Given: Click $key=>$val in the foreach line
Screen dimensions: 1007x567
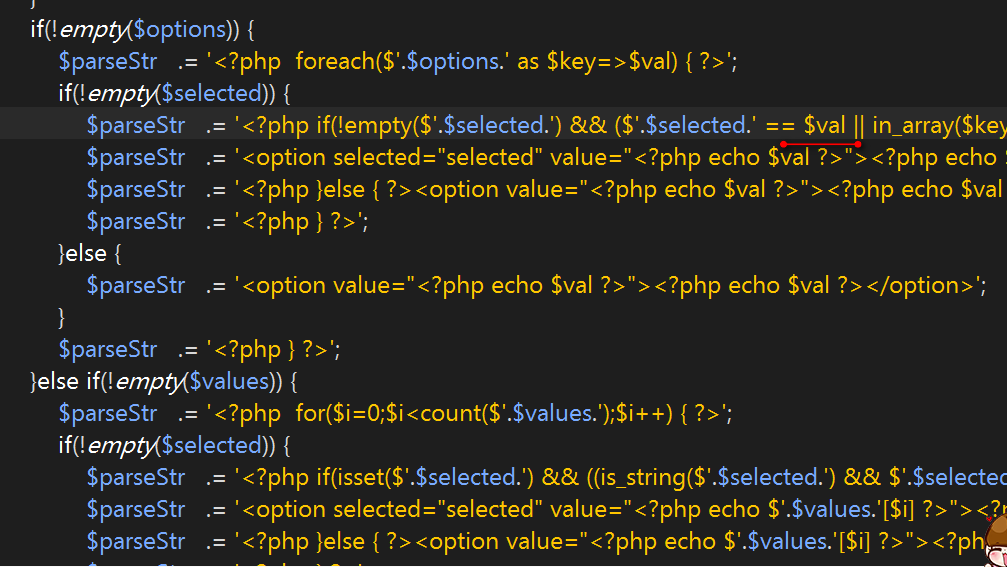Looking at the screenshot, I should tap(609, 62).
